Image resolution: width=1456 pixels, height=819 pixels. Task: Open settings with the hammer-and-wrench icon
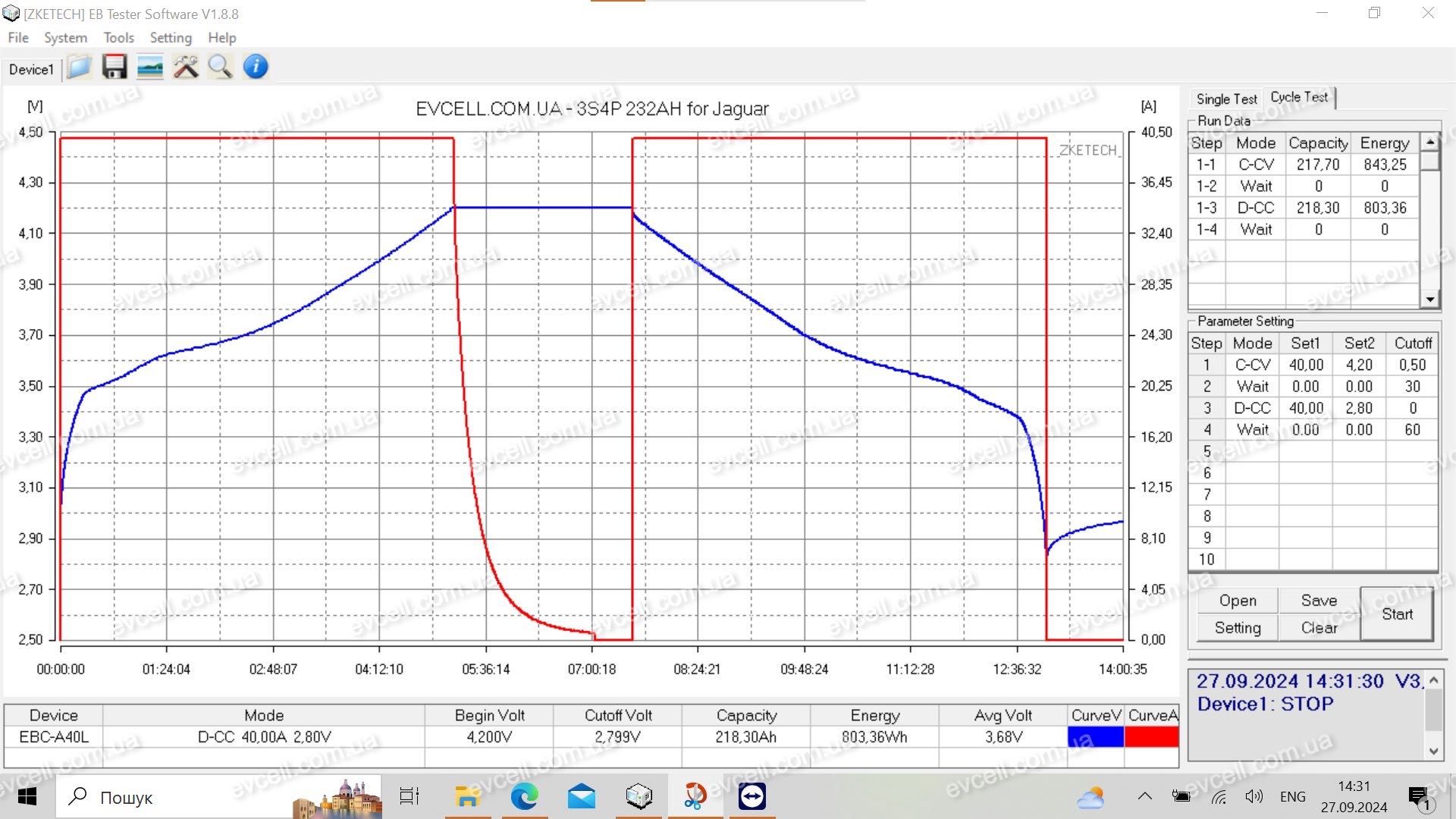point(186,67)
